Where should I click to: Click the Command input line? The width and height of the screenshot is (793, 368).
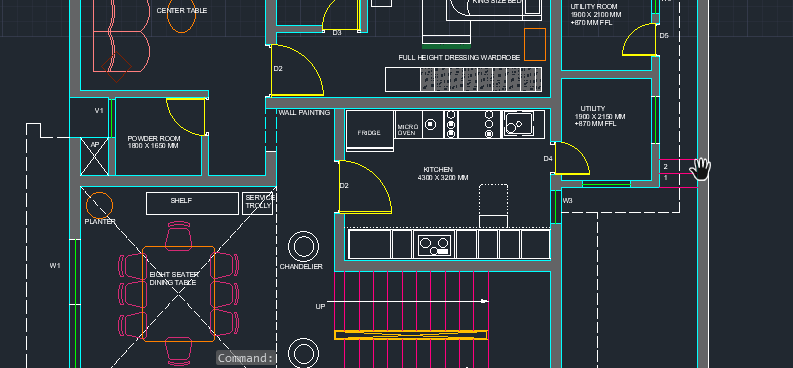click(x=246, y=358)
